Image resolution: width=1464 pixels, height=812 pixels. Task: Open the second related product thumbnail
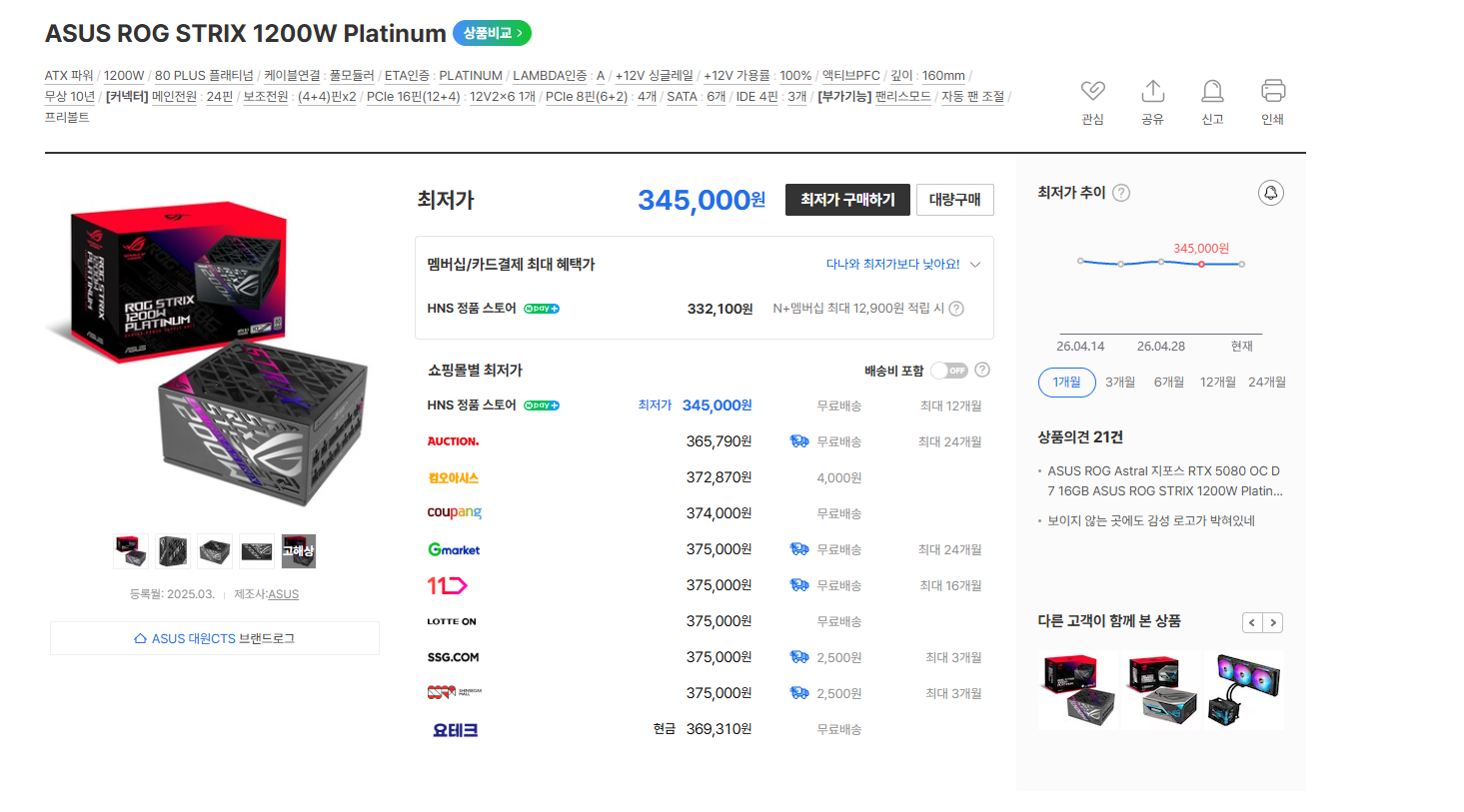(1161, 690)
